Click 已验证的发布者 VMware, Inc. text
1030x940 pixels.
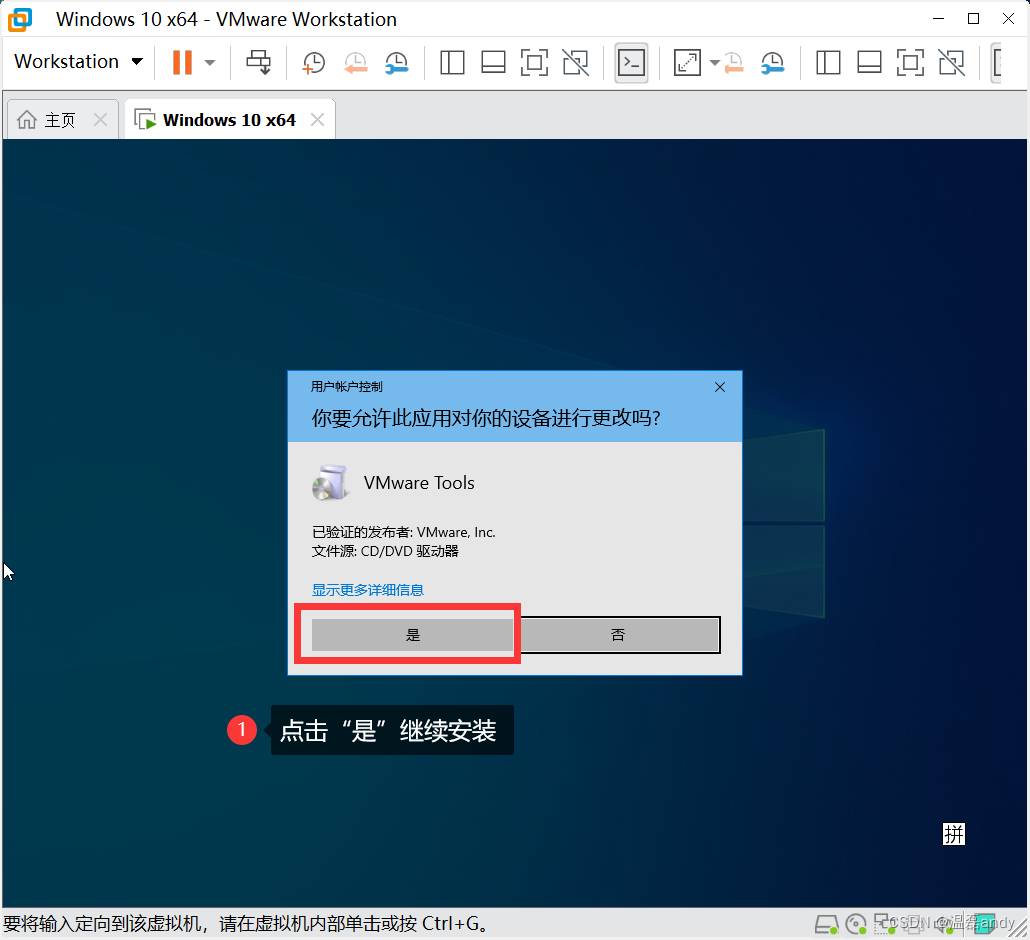(x=403, y=532)
